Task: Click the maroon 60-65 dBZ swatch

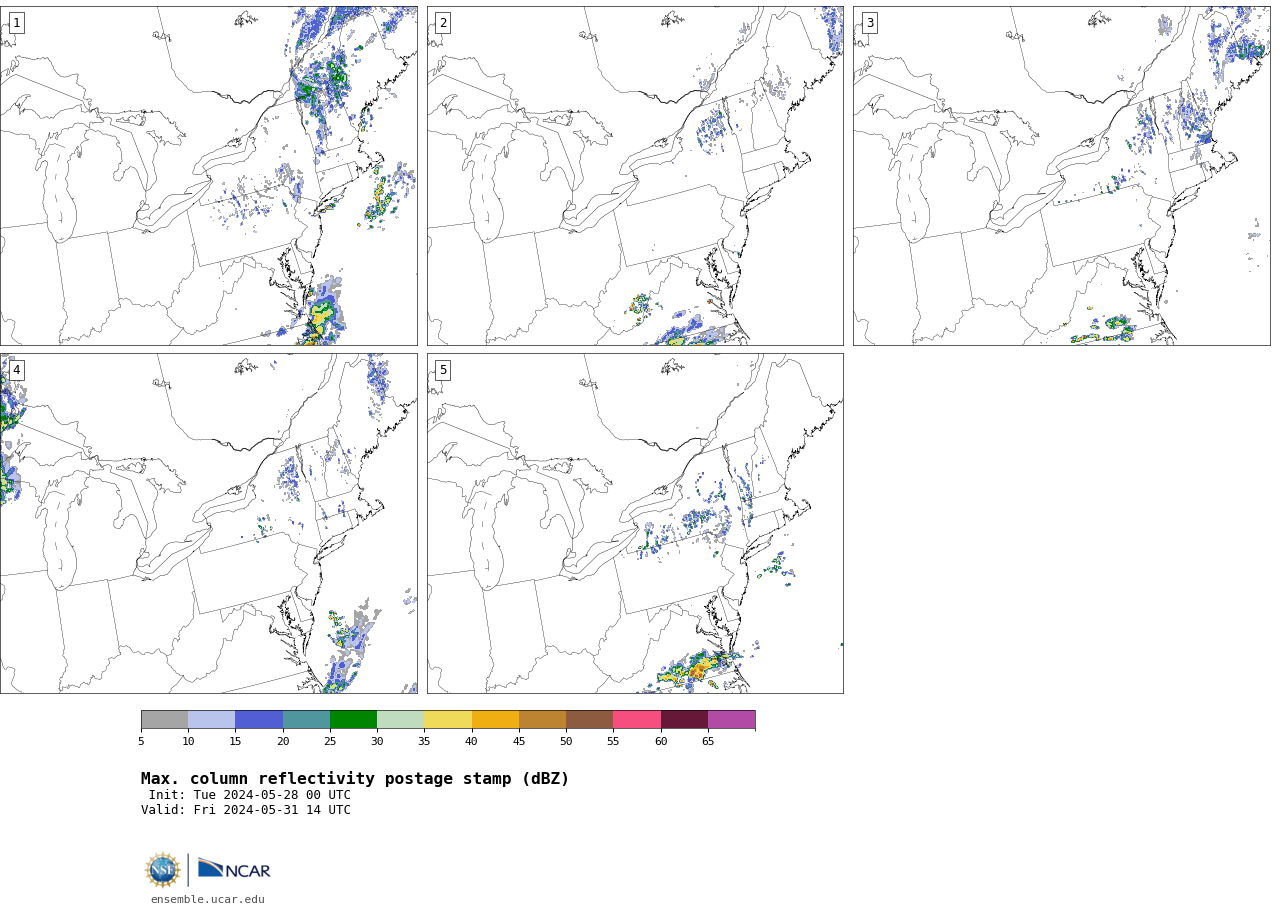Action: point(684,720)
